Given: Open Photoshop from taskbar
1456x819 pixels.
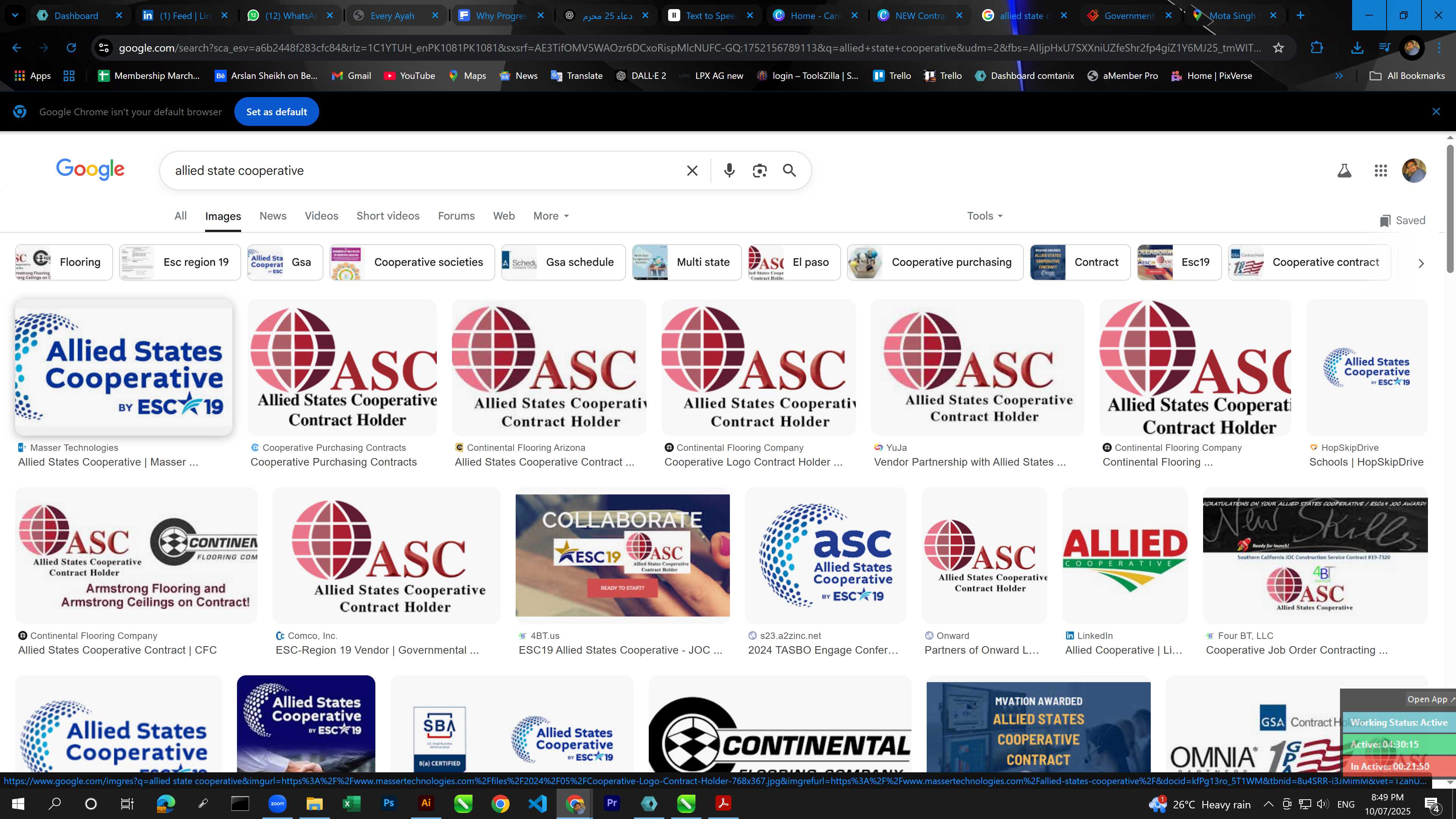Looking at the screenshot, I should tap(388, 803).
